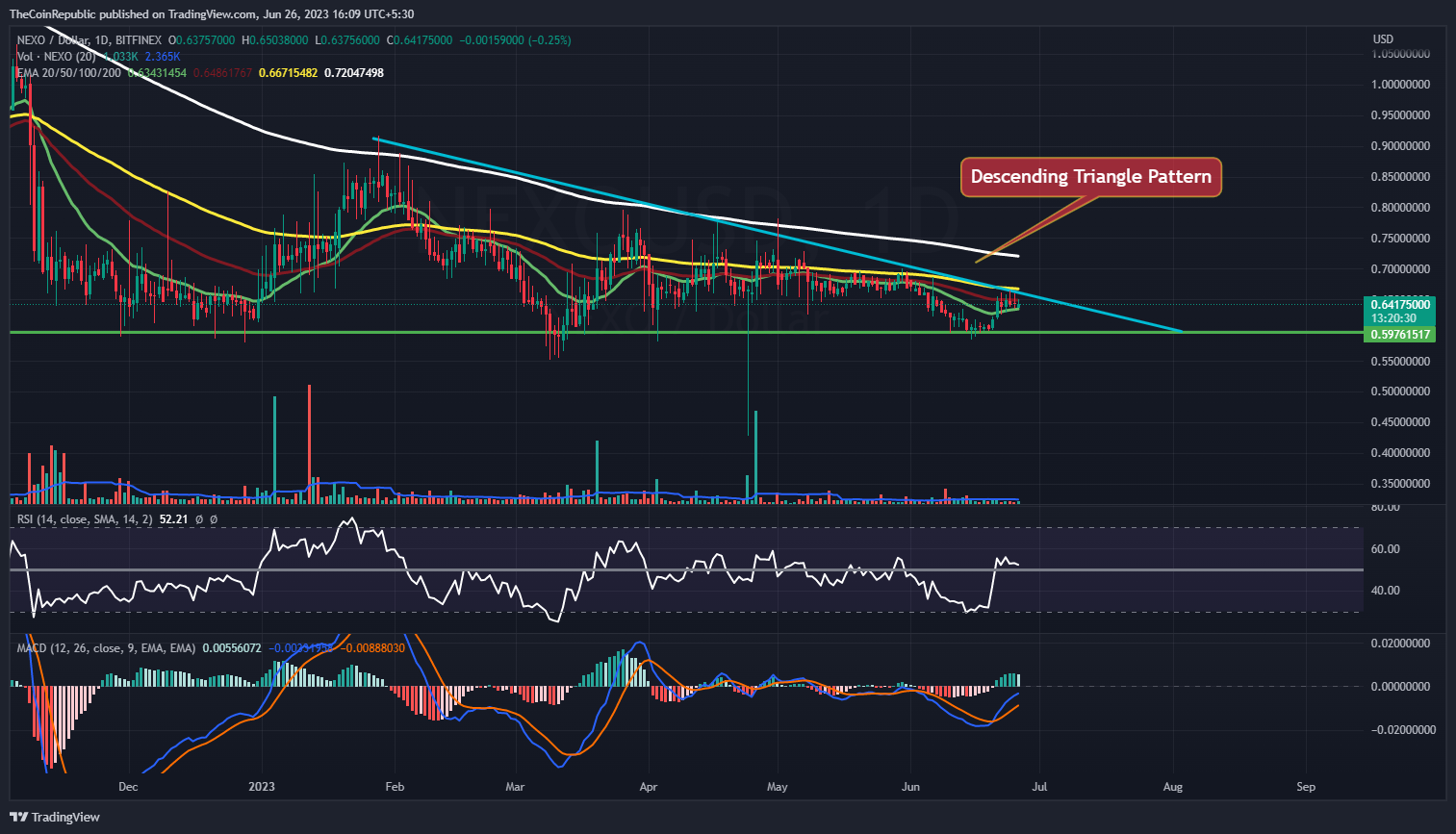
Task: Click the 'Mar' label on time axis
Action: click(x=515, y=787)
